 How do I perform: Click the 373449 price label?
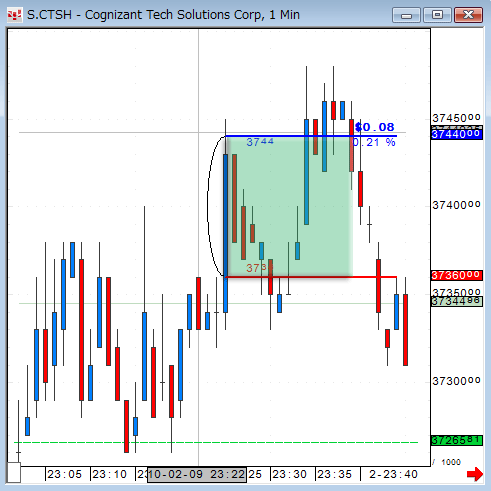(457, 301)
